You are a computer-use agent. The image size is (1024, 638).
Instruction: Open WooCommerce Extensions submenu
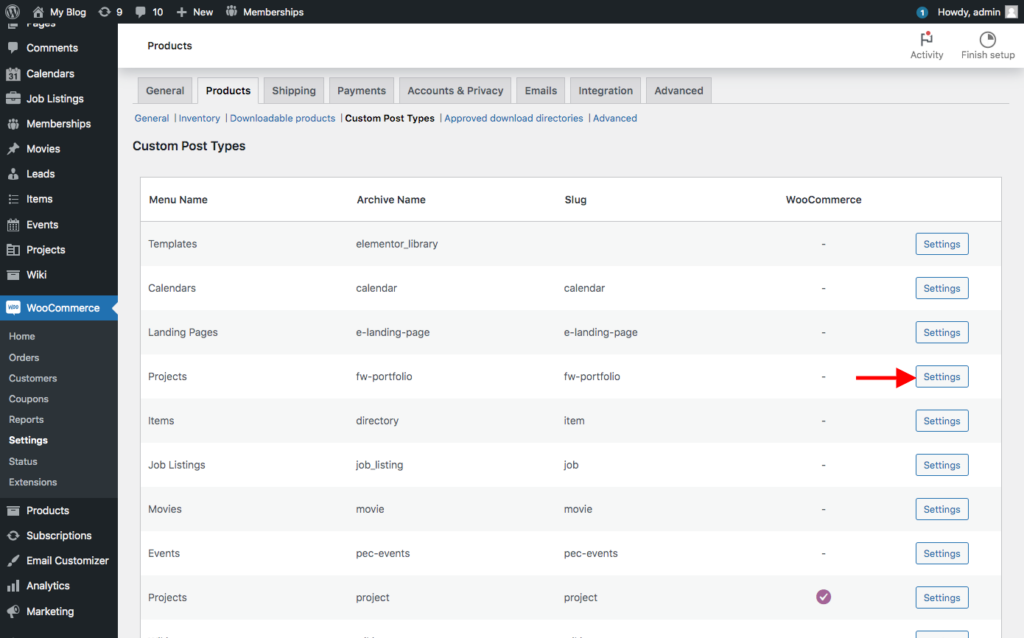point(33,482)
